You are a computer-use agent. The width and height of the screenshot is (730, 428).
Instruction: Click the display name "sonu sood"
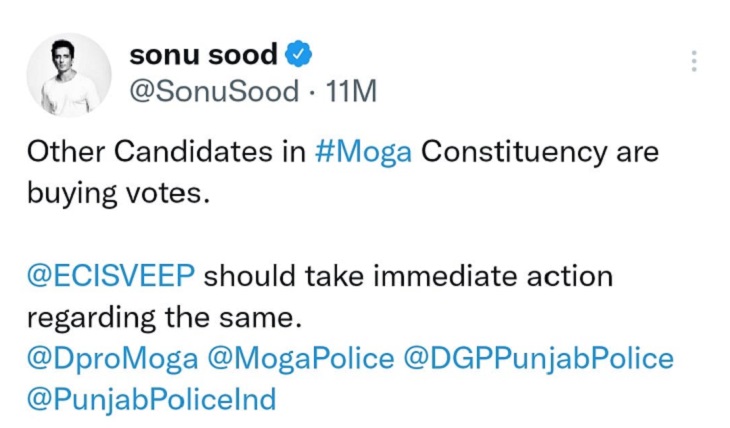(x=203, y=55)
